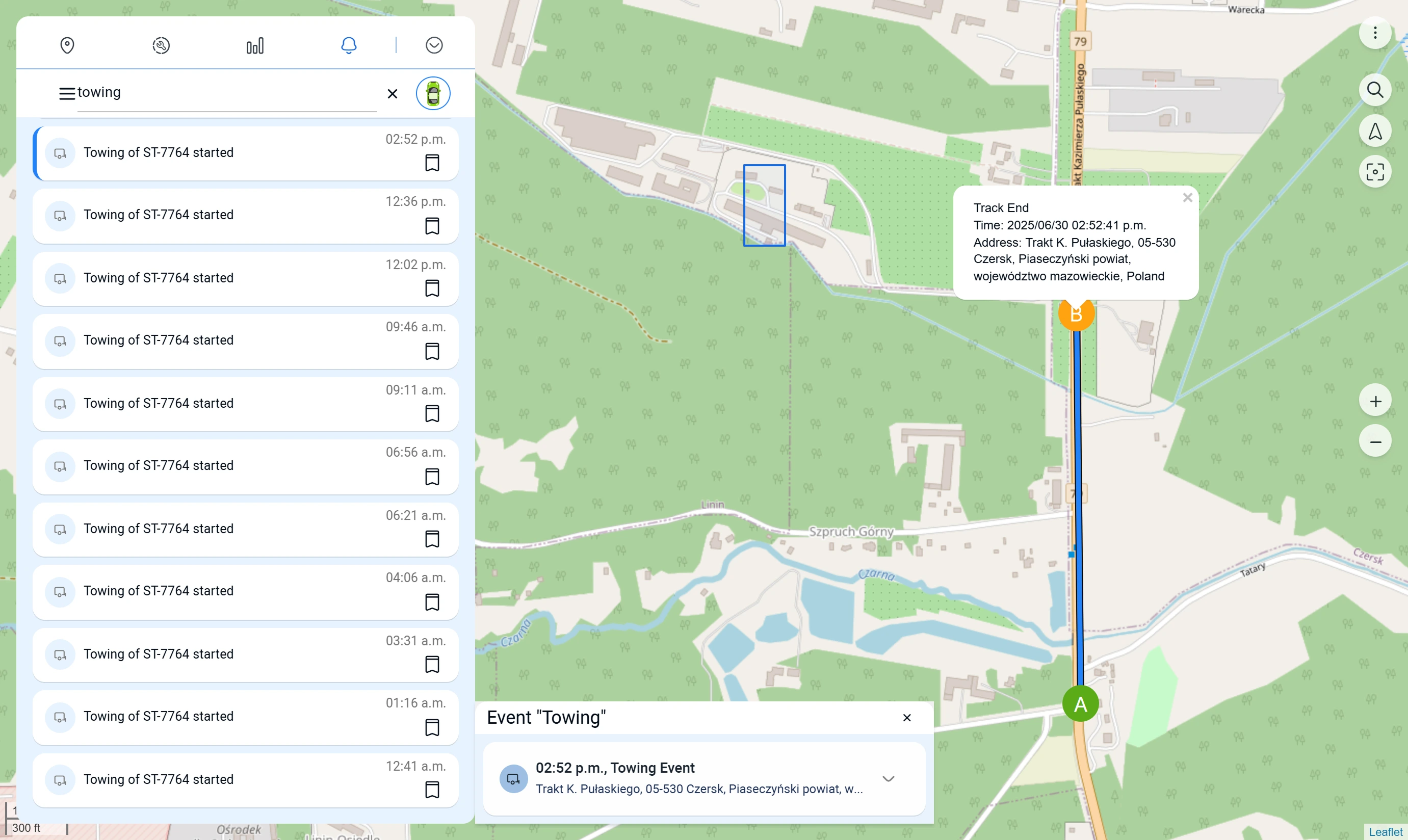Toggle bookmark on 09:46 a.m. towing event
This screenshot has height=840, width=1408.
432,351
